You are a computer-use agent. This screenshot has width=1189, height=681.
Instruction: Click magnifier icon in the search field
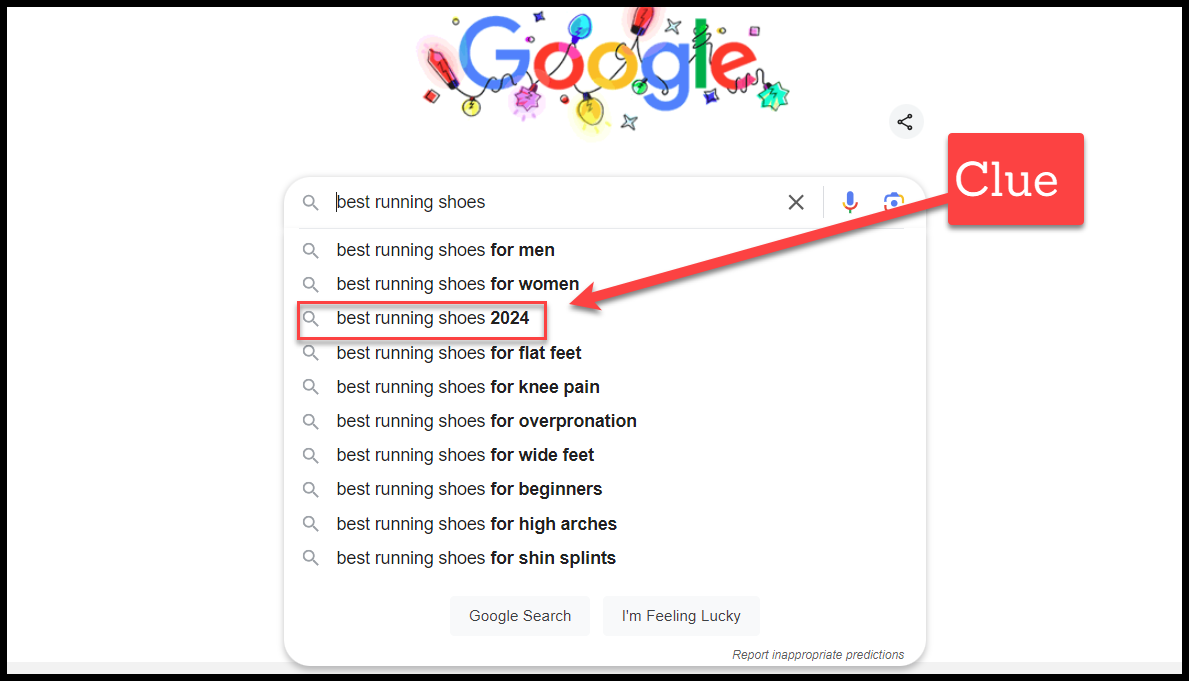pos(311,202)
